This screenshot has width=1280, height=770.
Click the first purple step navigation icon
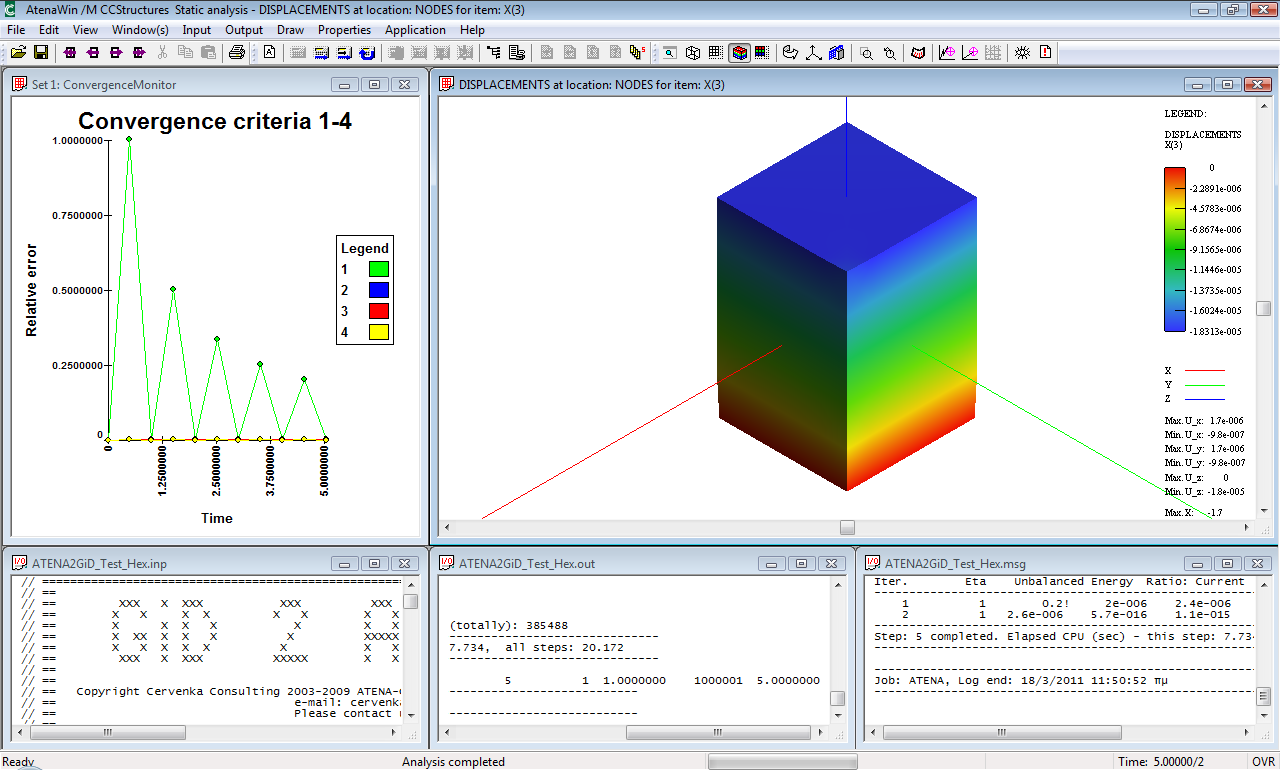tap(70, 52)
